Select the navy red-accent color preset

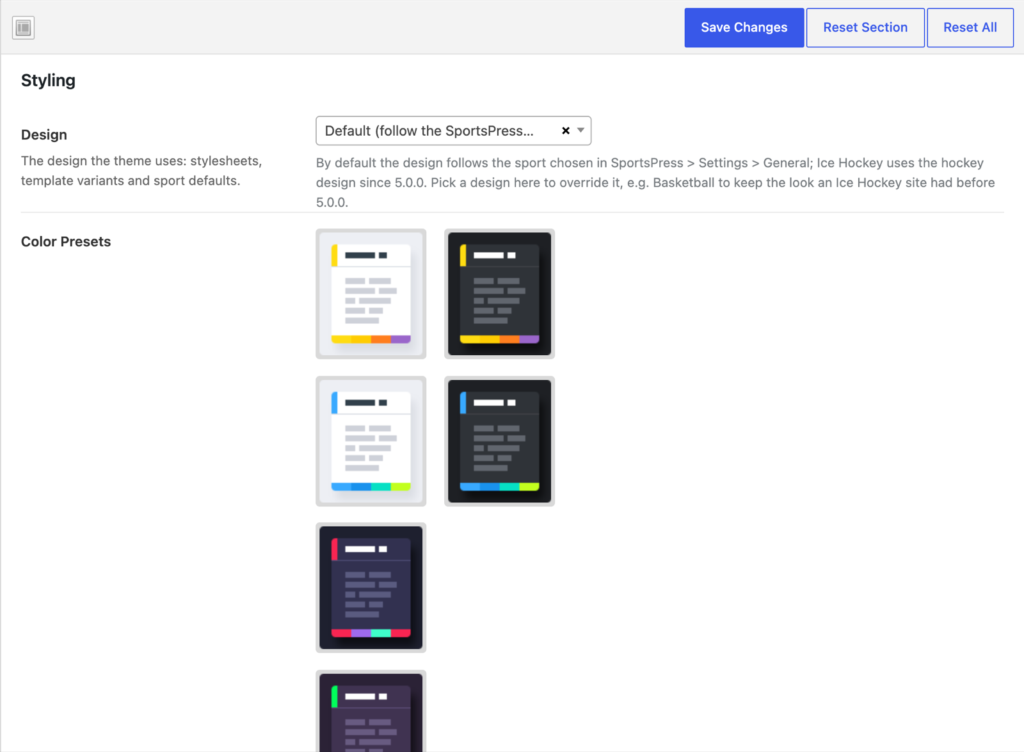click(x=371, y=588)
